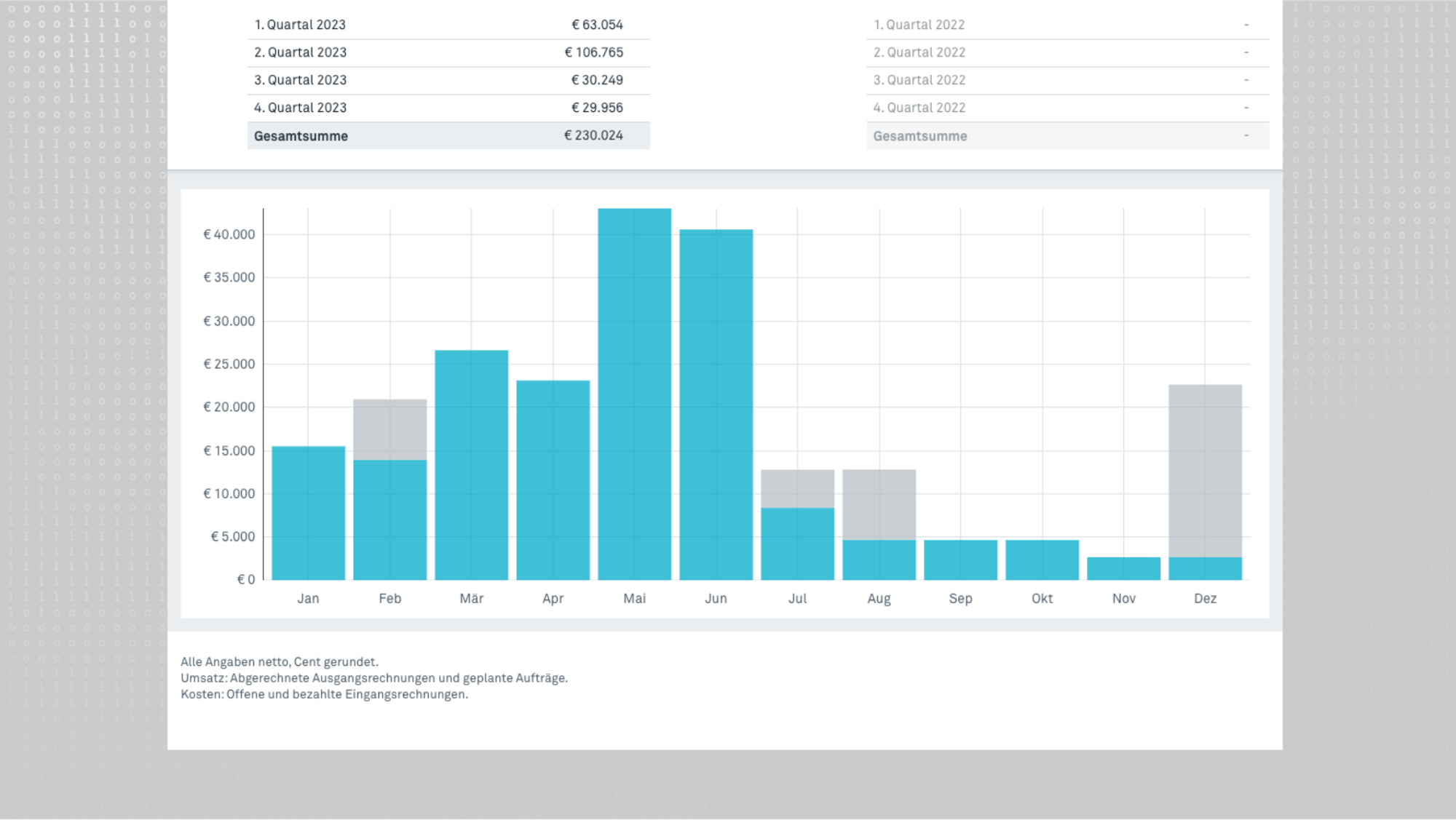The image size is (1456, 820).
Task: Click the 'Aug' axis label
Action: click(x=879, y=599)
